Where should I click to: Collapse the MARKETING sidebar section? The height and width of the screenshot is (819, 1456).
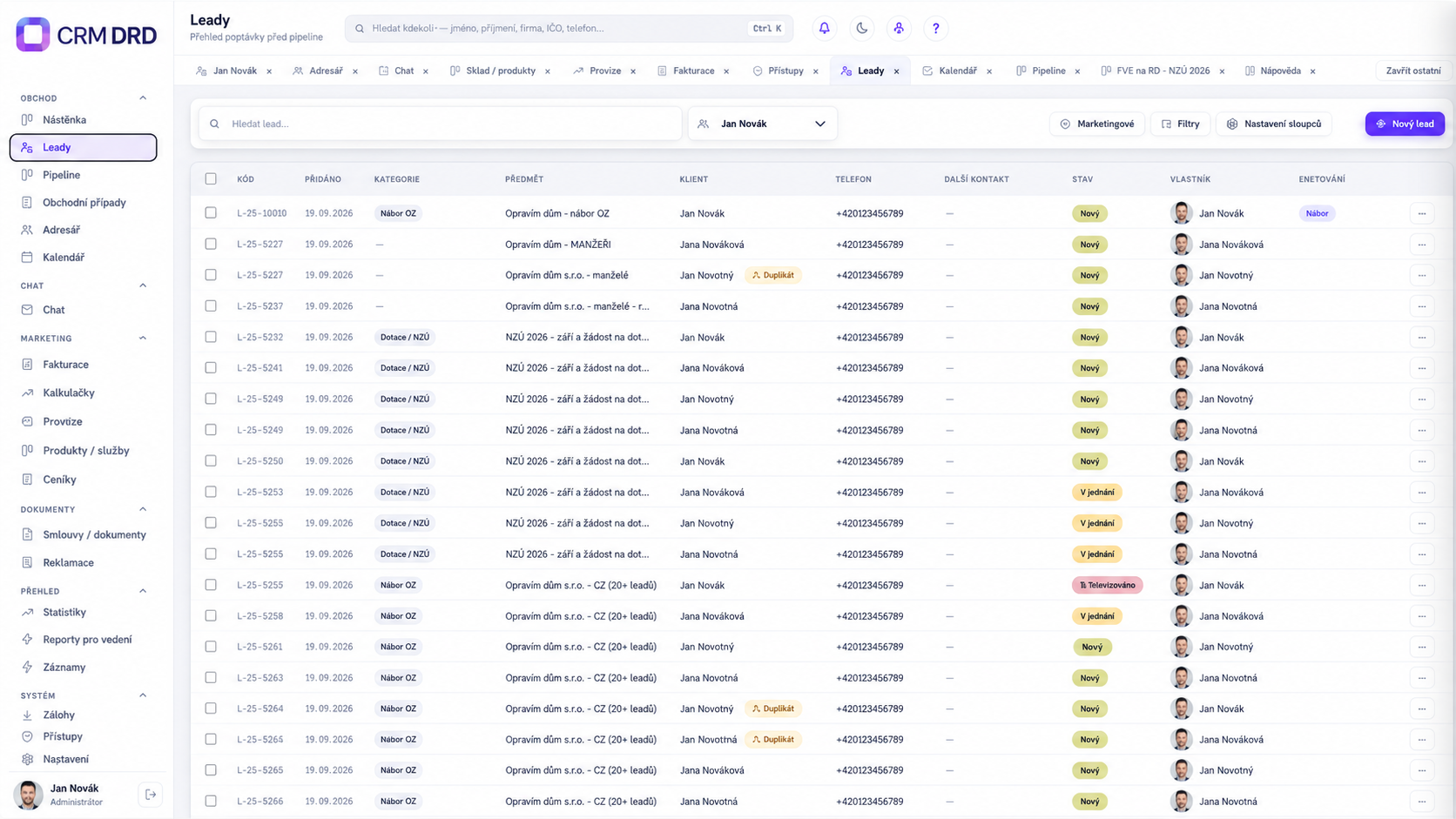143,338
